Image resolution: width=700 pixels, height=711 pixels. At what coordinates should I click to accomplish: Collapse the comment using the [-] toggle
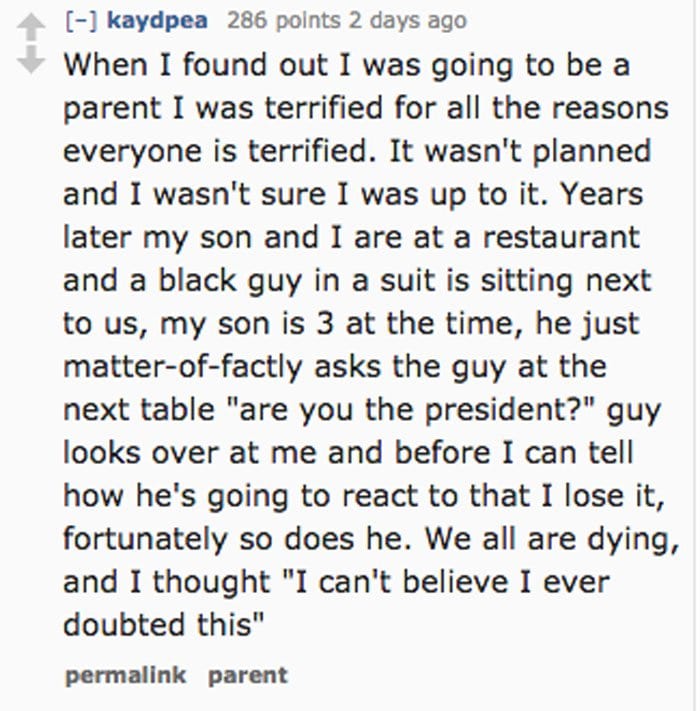pyautogui.click(x=81, y=21)
